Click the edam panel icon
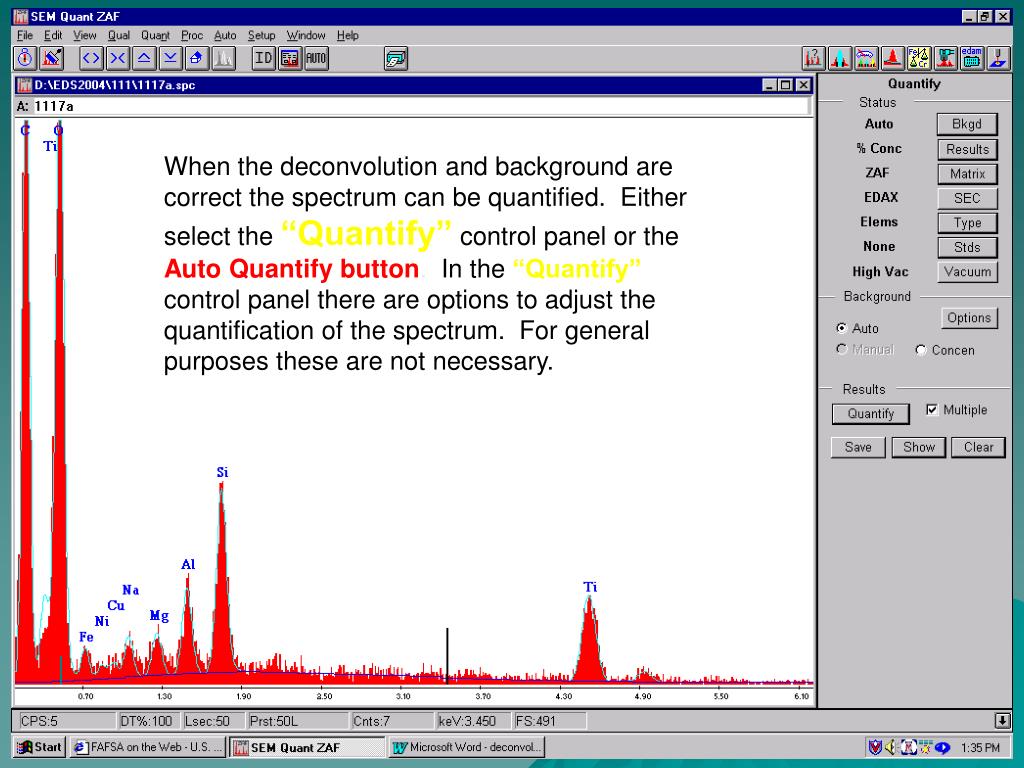Viewport: 1024px width, 768px height. 972,58
